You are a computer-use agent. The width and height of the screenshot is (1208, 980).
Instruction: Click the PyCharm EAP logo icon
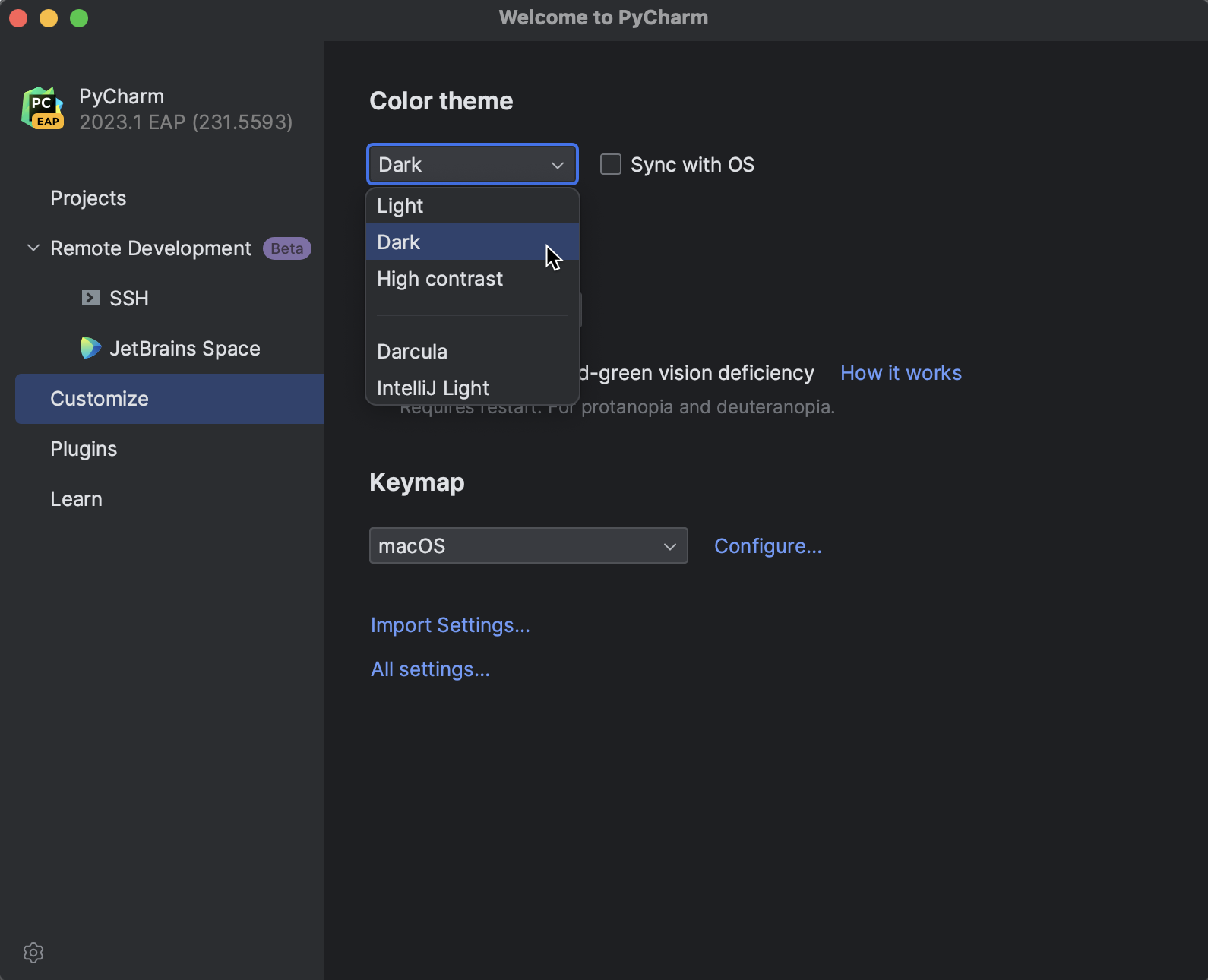[43, 108]
